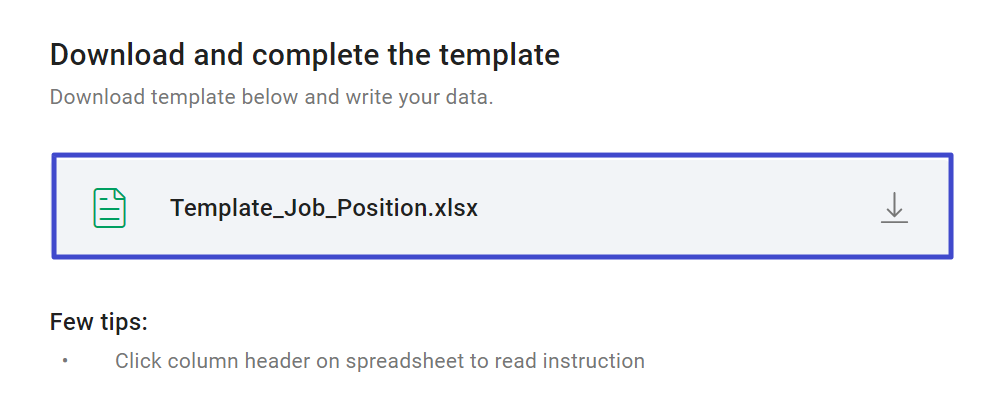Screen dimensions: 998x407
Task: Click the "Few tips:" heading
Action: [99, 322]
